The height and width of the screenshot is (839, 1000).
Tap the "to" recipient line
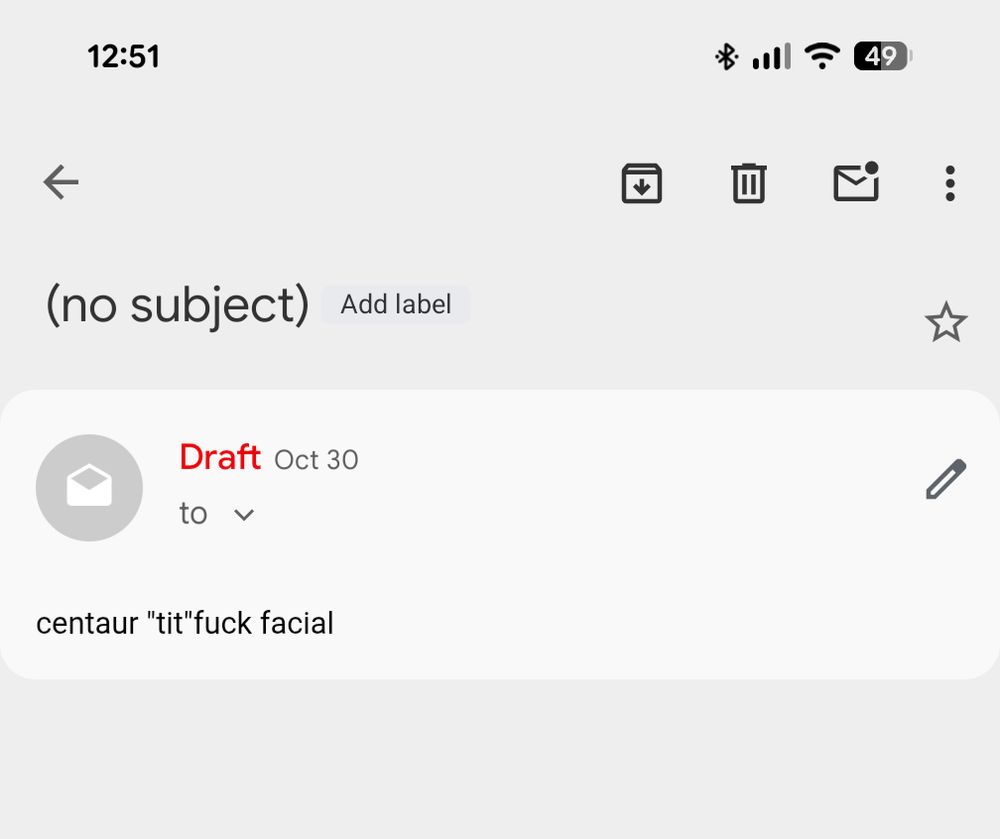[193, 513]
